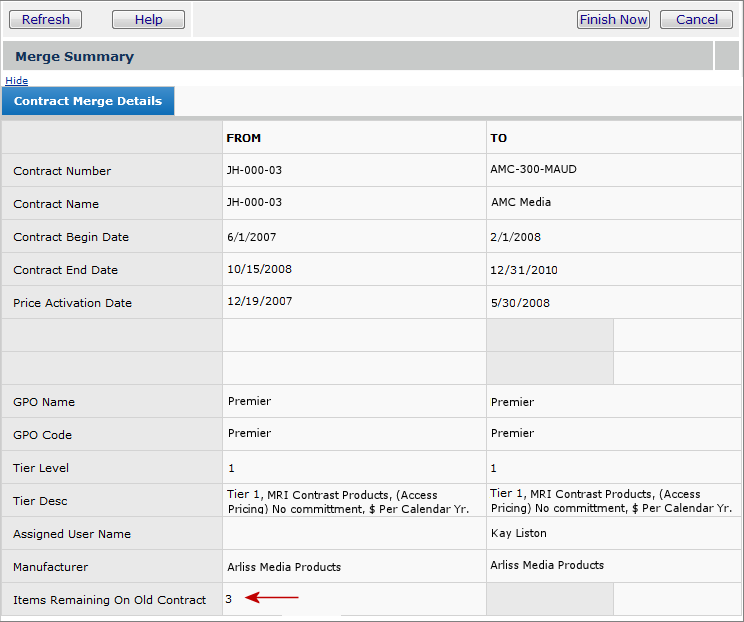
Task: Click the 6/1/2007 begin date value
Action: pyautogui.click(x=251, y=237)
